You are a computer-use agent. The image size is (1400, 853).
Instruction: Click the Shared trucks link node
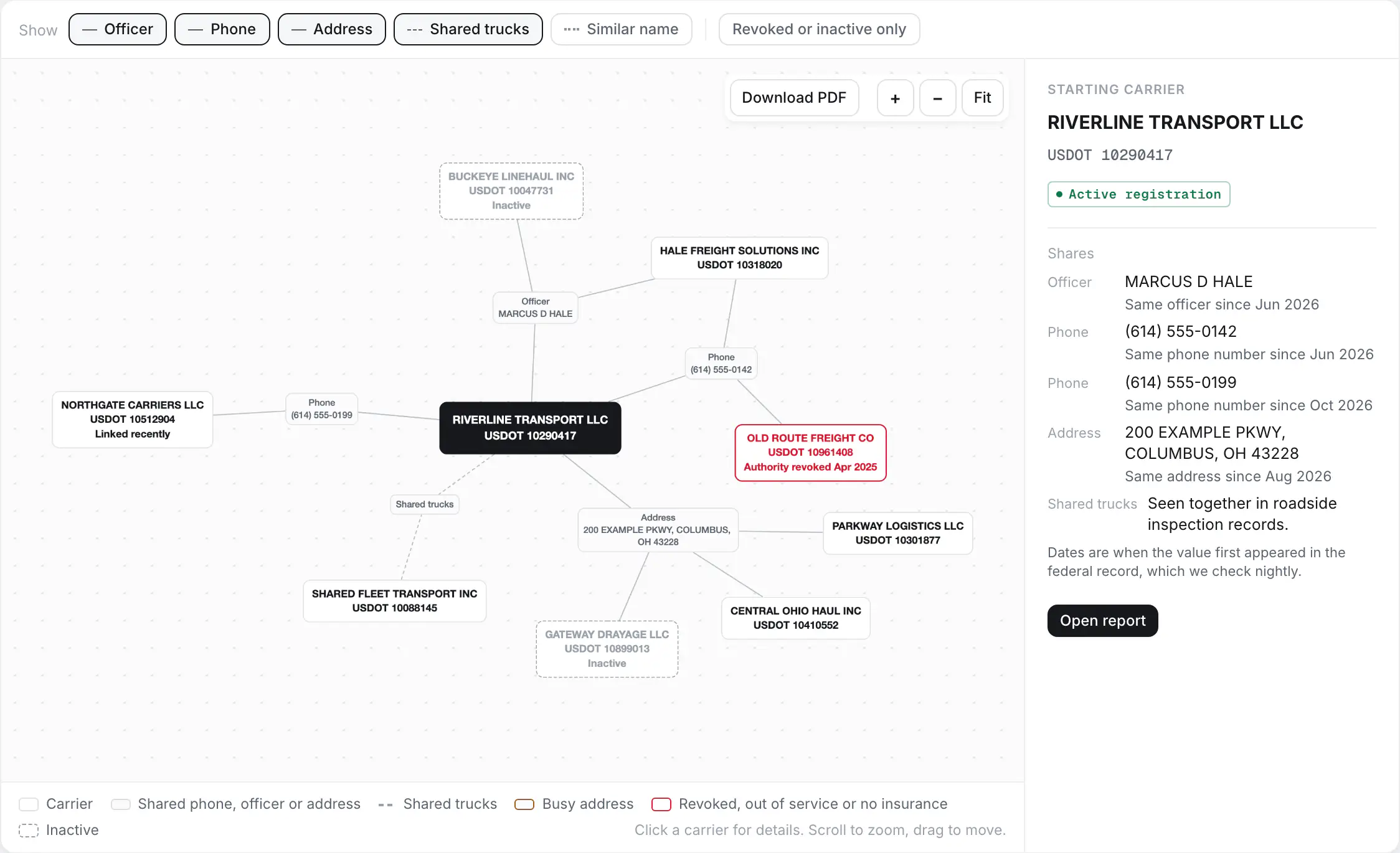click(x=425, y=504)
